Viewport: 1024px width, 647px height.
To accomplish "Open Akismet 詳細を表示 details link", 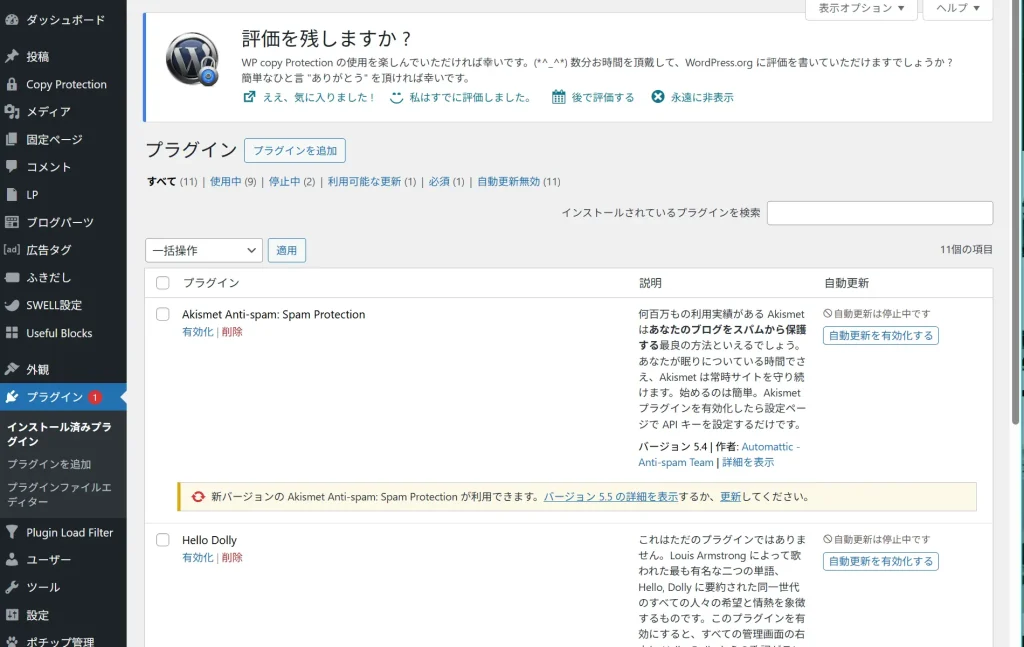I will coord(748,462).
